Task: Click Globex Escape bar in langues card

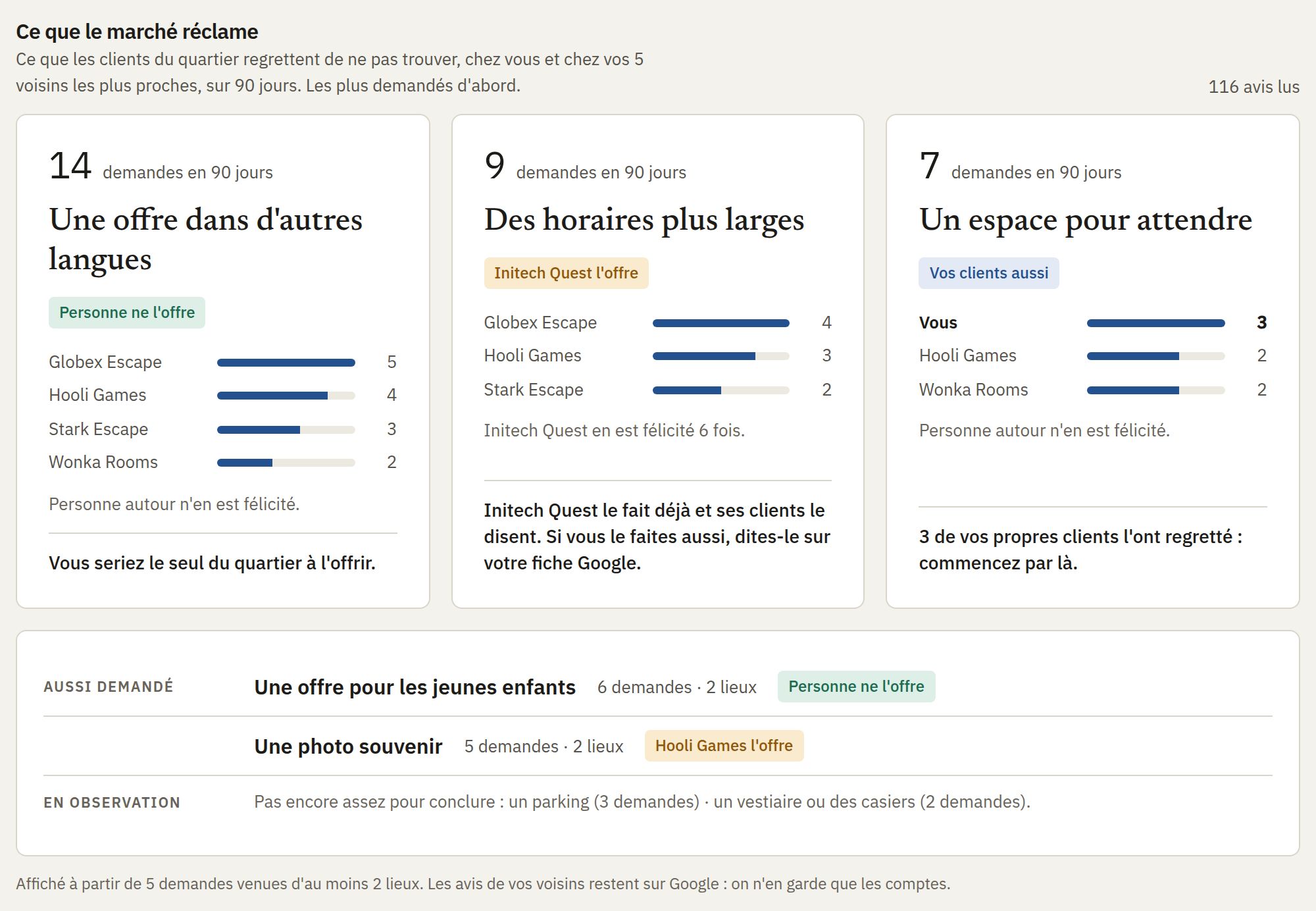Action: tap(286, 363)
